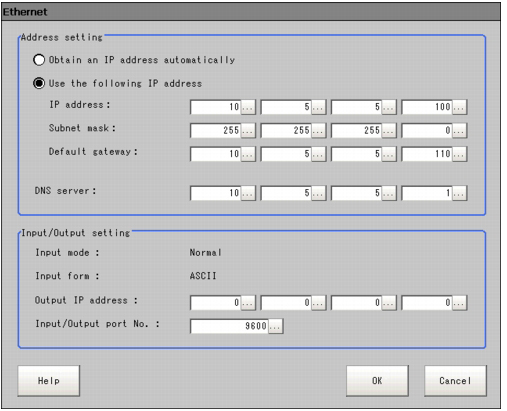The height and width of the screenshot is (411, 507).
Task: Open the ellipsis button beside Output IP third octet
Action: pos(389,303)
